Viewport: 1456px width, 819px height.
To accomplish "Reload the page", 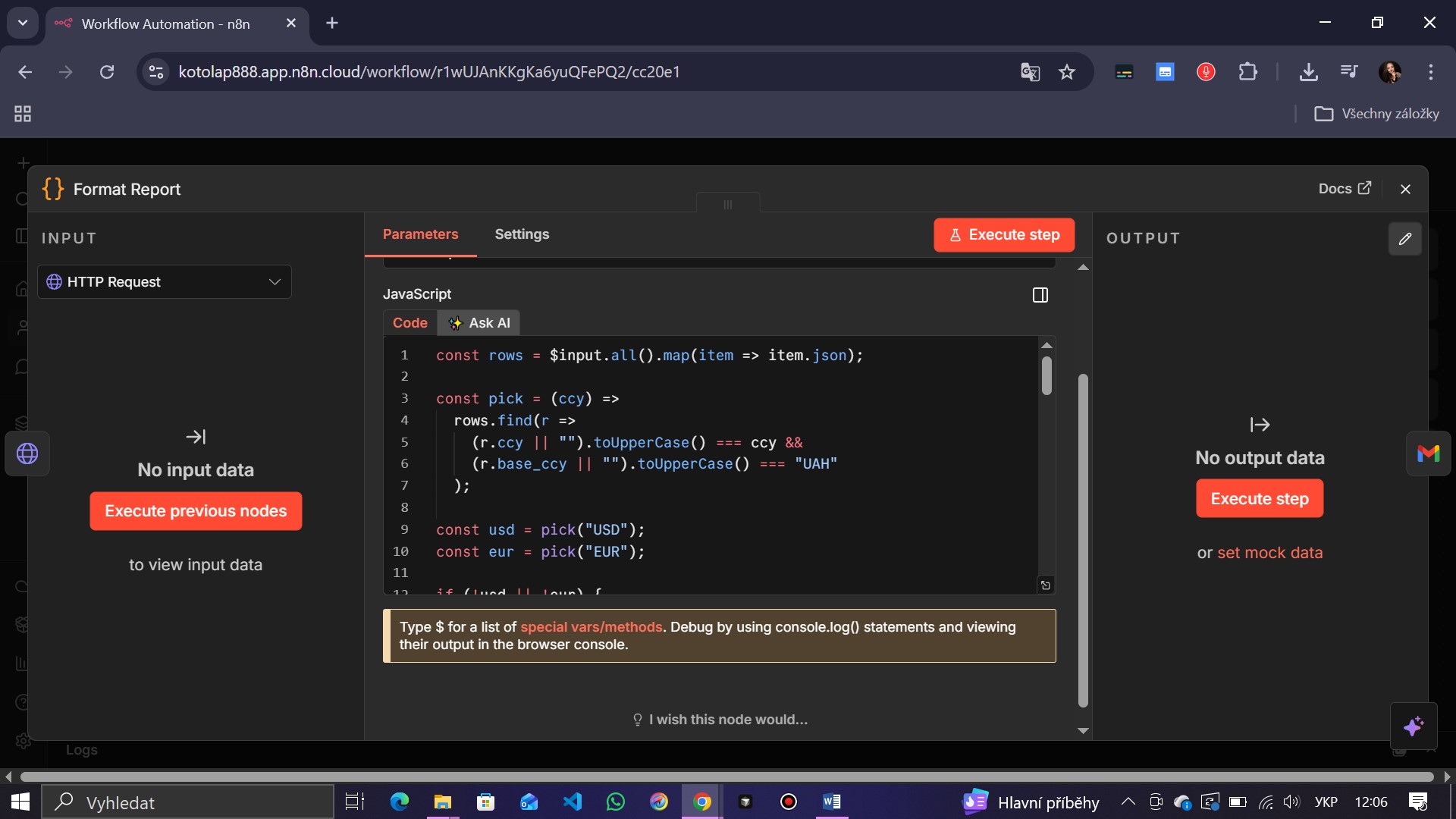I will point(107,72).
